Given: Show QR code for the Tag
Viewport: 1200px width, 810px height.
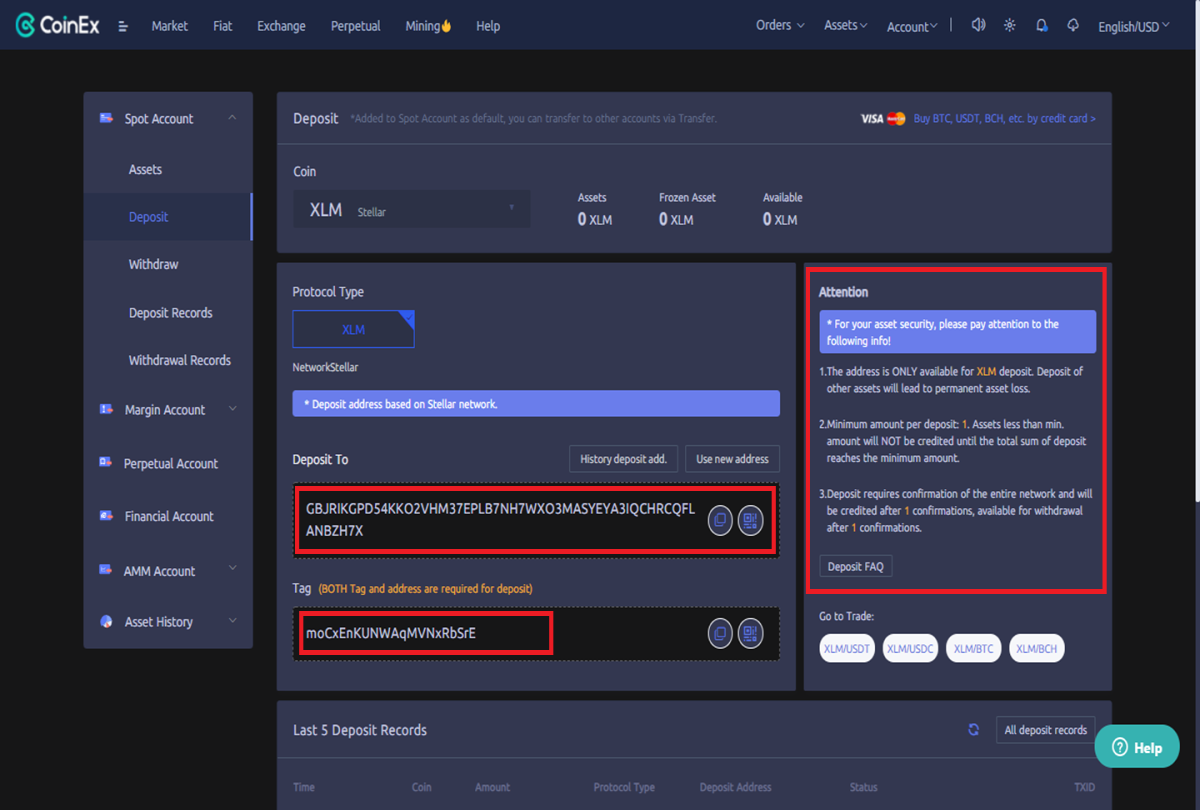Looking at the screenshot, I should (751, 633).
